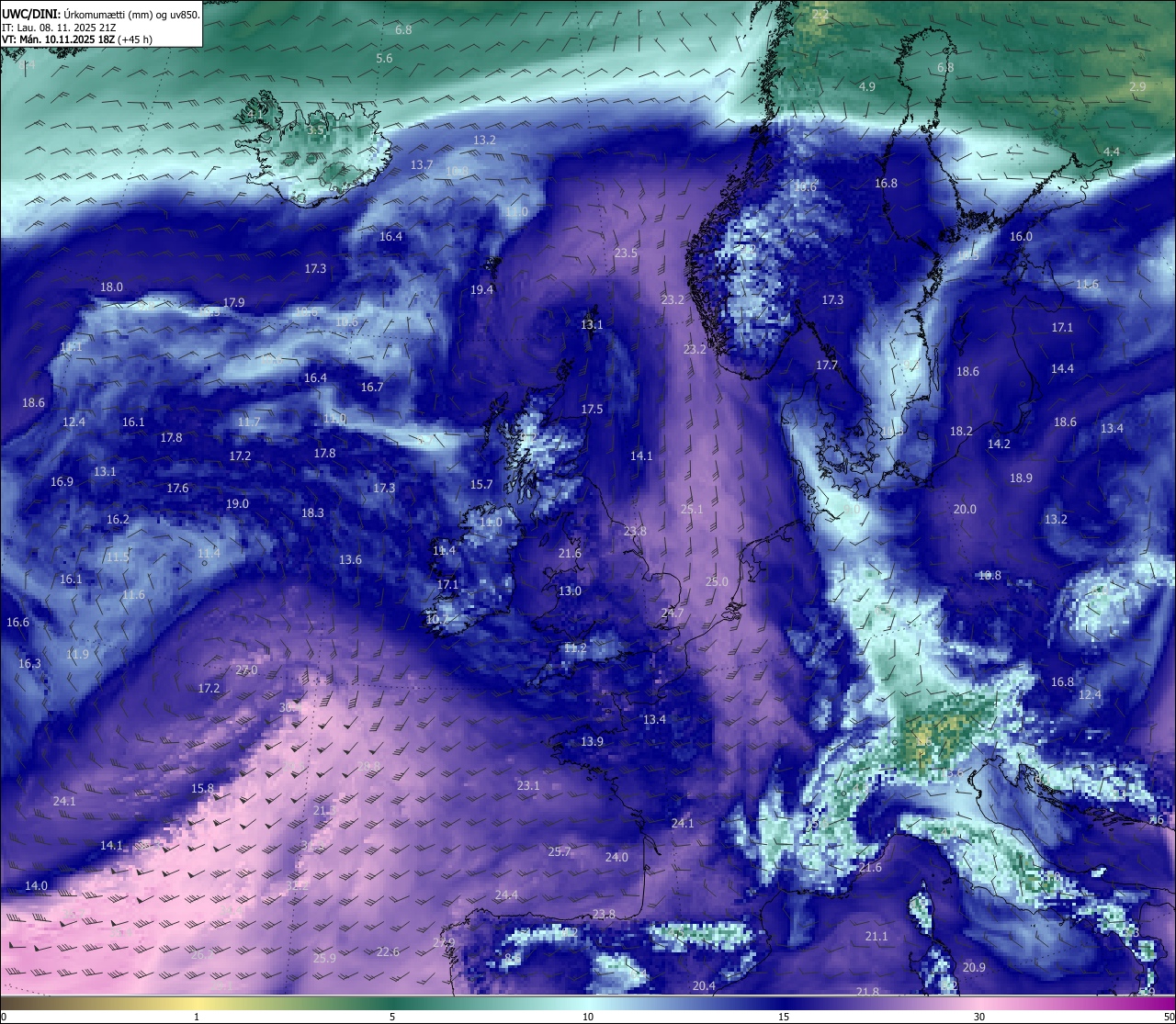Select the 24.0 value label

point(616,857)
